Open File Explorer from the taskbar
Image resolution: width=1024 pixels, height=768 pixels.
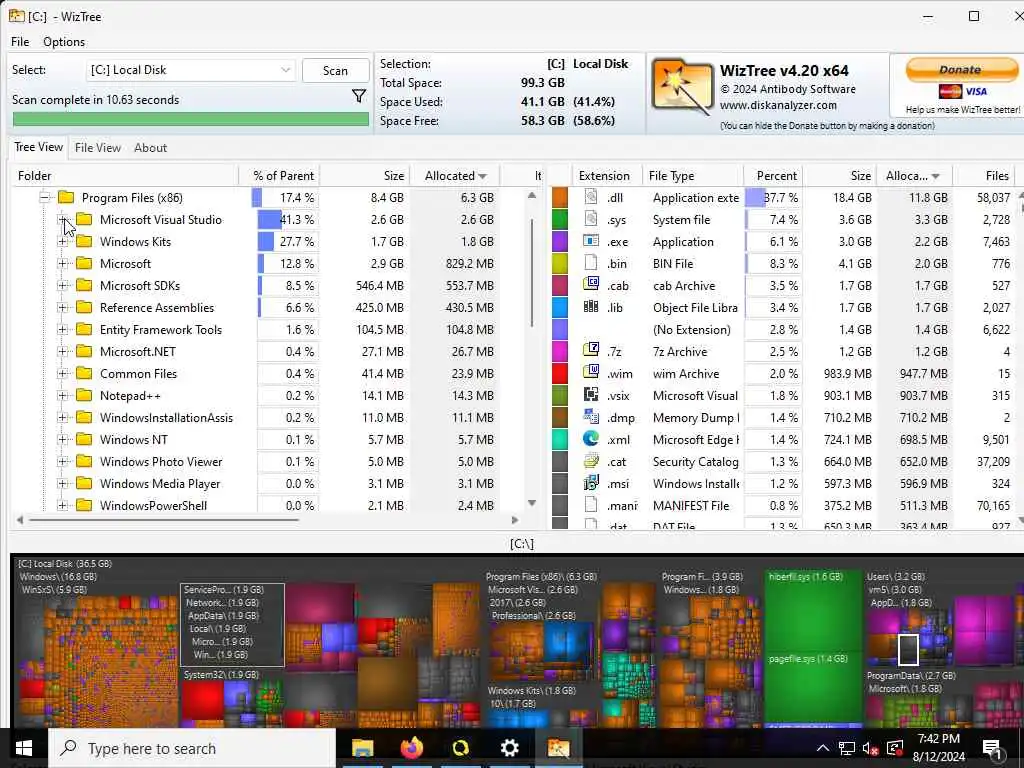click(x=362, y=748)
